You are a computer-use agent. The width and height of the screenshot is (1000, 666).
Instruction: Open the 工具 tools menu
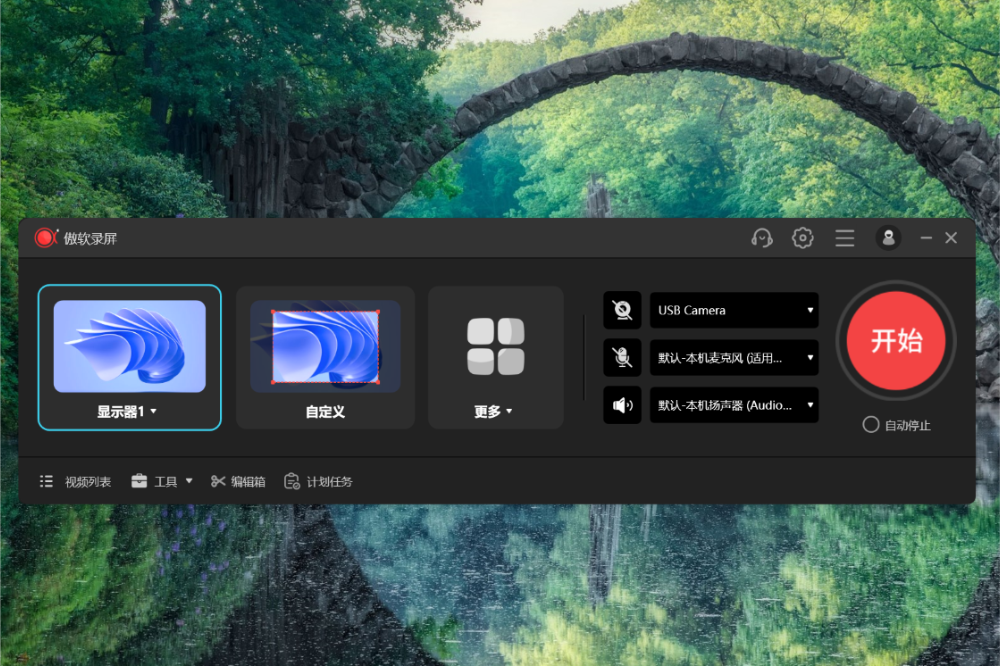click(162, 482)
